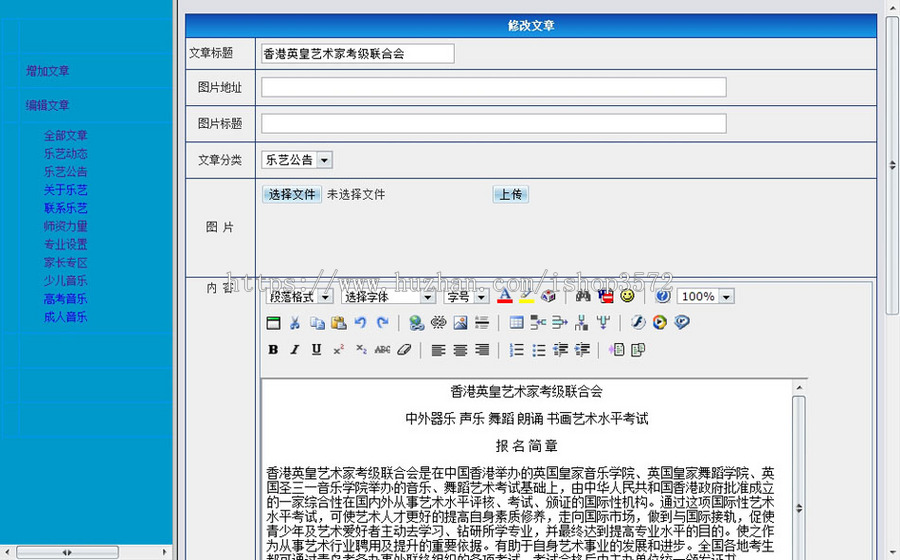This screenshot has height=560, width=900.
Task: Click the Paste clipboard icon
Action: click(x=339, y=323)
